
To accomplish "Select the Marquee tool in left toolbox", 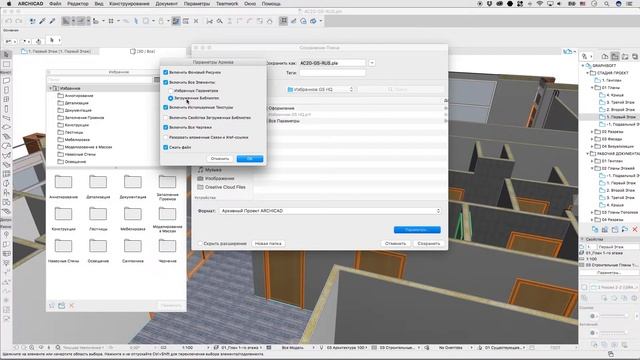I will (6, 64).
